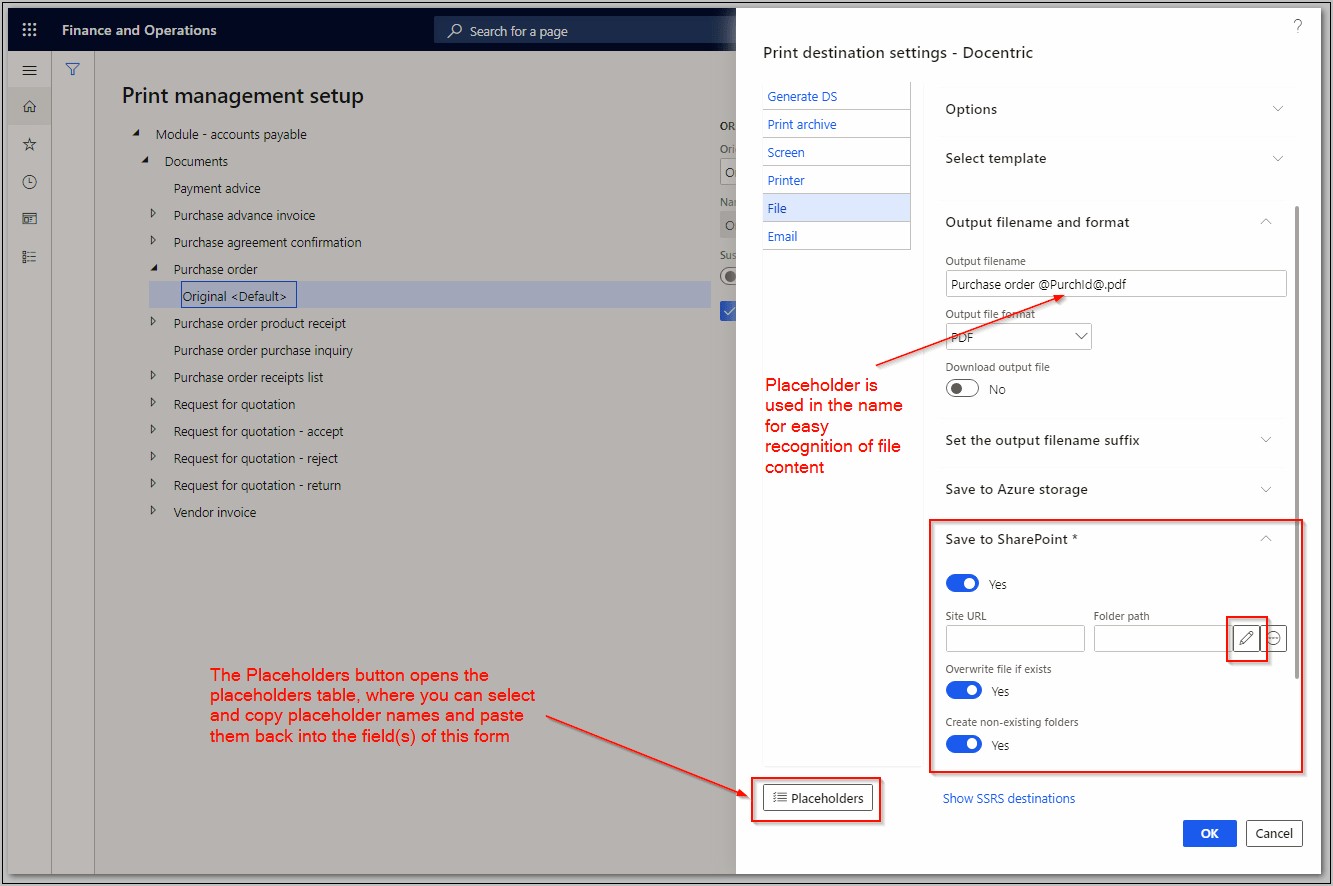Open Show SSRS destinations link

pos(1009,798)
